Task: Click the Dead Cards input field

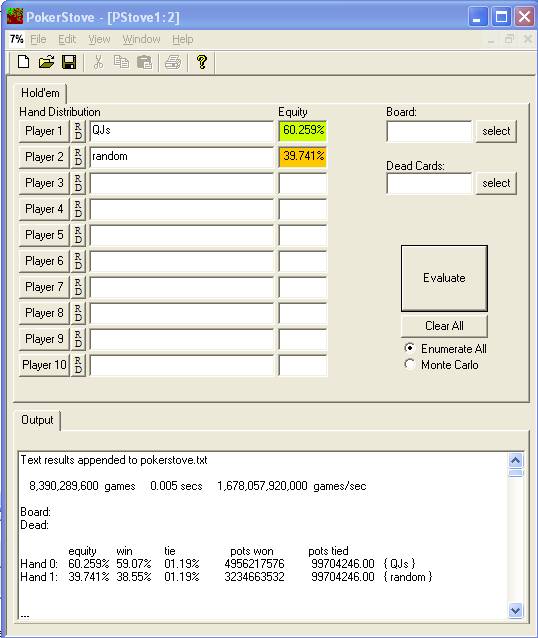Action: (429, 183)
